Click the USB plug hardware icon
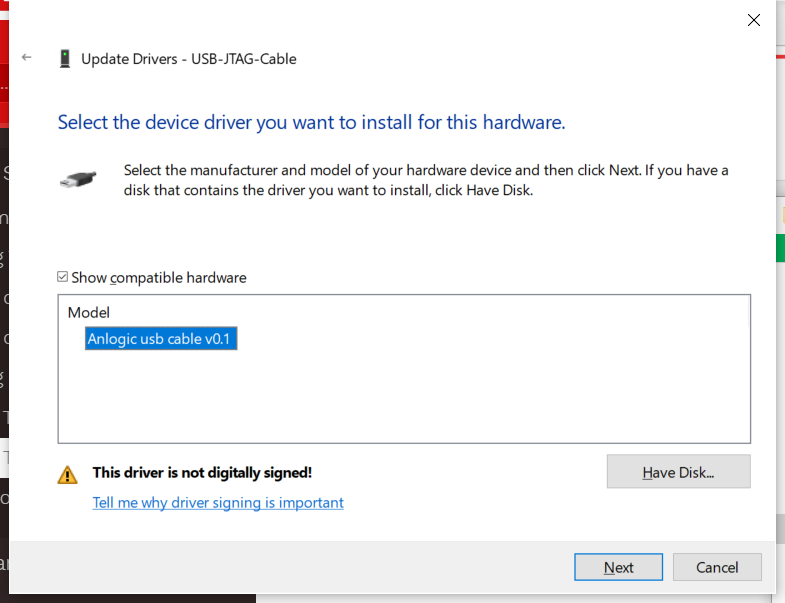 (x=78, y=180)
